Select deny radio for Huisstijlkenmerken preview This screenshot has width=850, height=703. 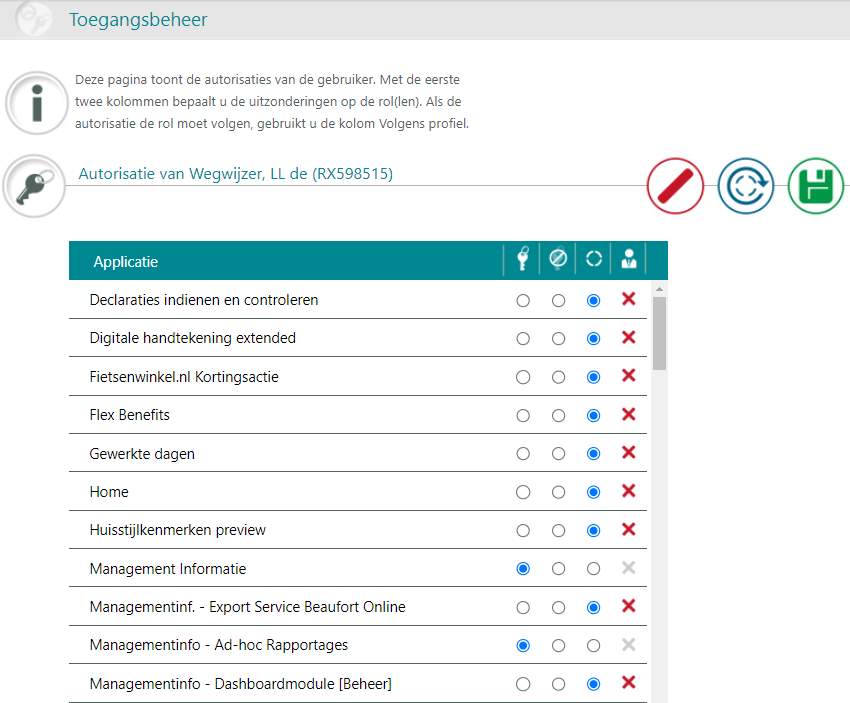(558, 531)
